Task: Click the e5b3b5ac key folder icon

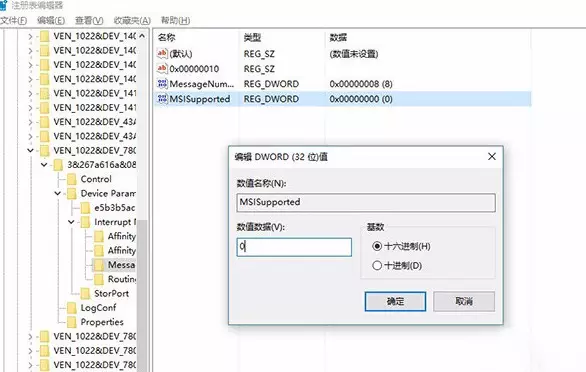Action: click(85, 207)
